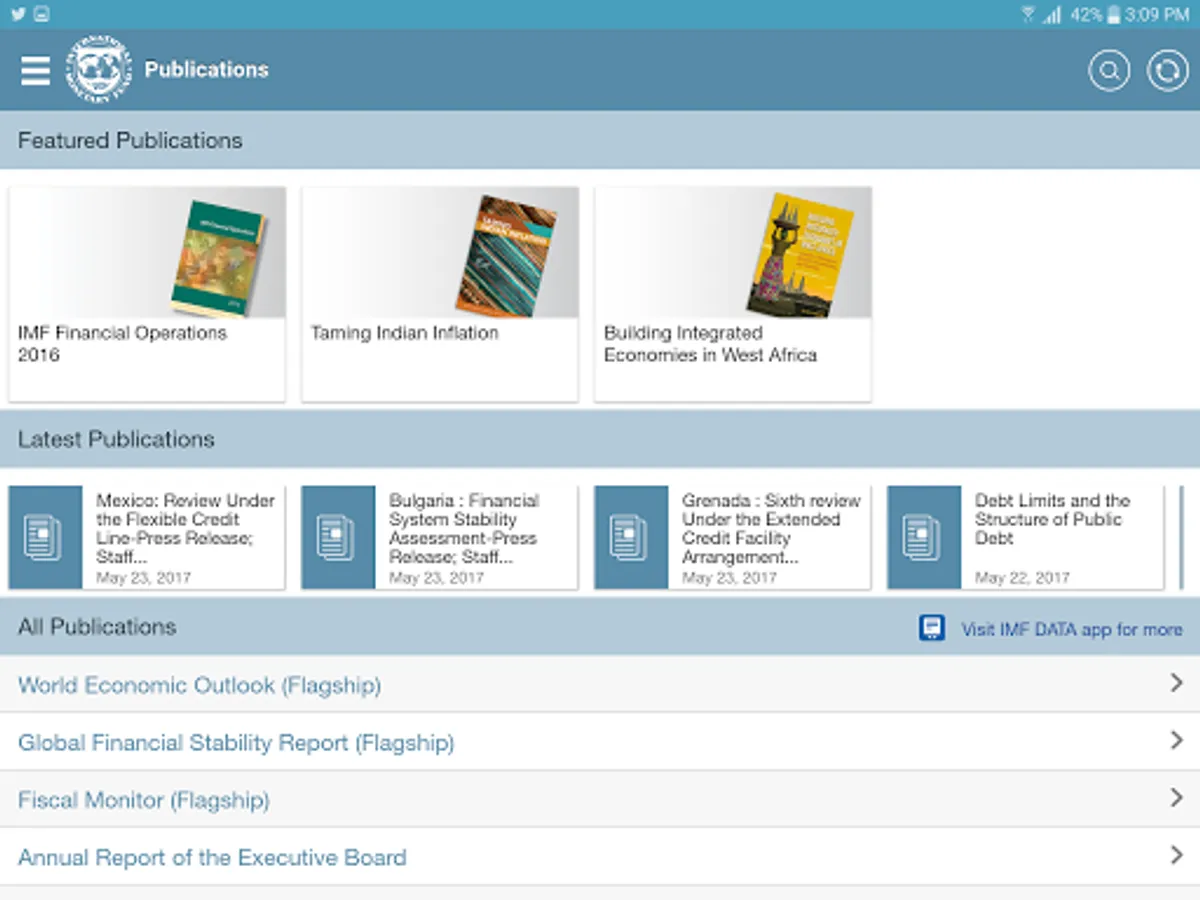Select 'IMF Financial Operations 2016' title text
The image size is (1200, 900).
pyautogui.click(x=122, y=344)
